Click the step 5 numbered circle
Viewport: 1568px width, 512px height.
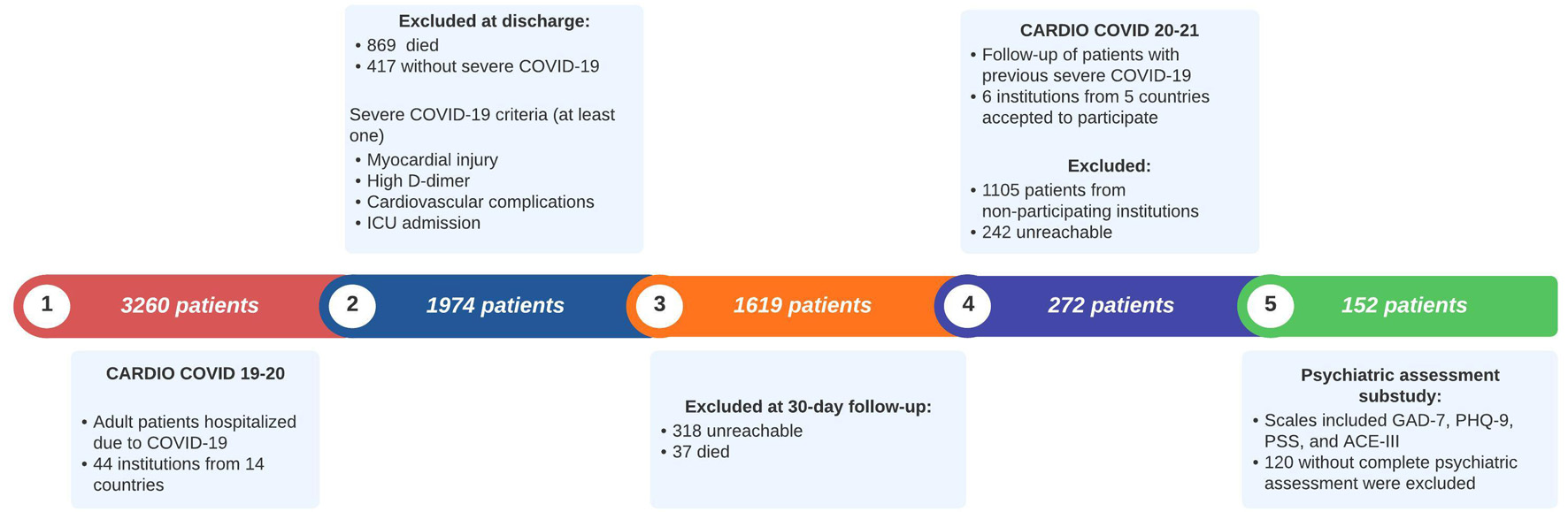1270,305
